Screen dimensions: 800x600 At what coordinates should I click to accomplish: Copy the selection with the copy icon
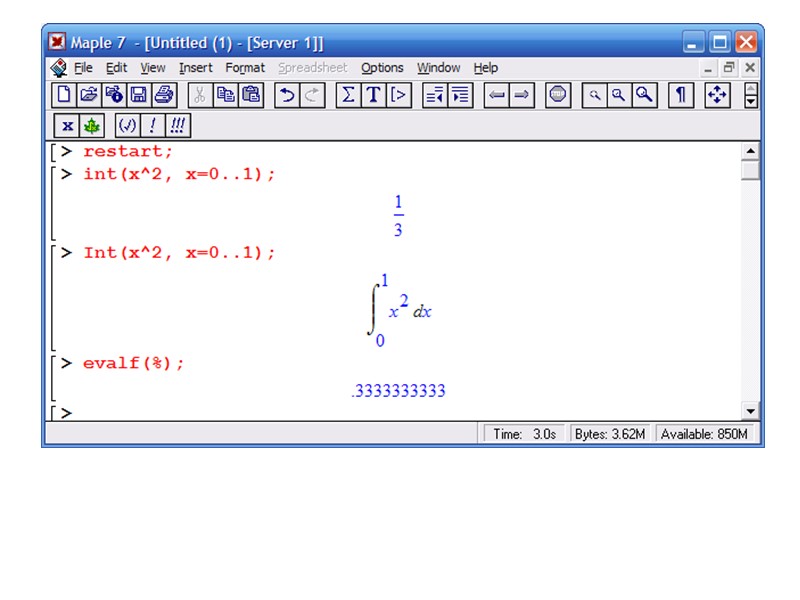tap(226, 95)
